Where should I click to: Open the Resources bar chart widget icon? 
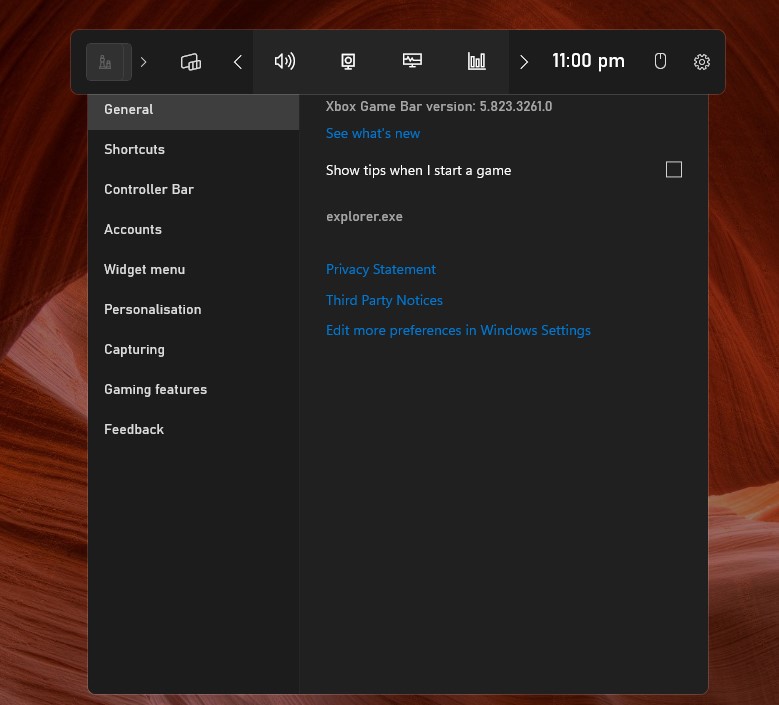476,62
